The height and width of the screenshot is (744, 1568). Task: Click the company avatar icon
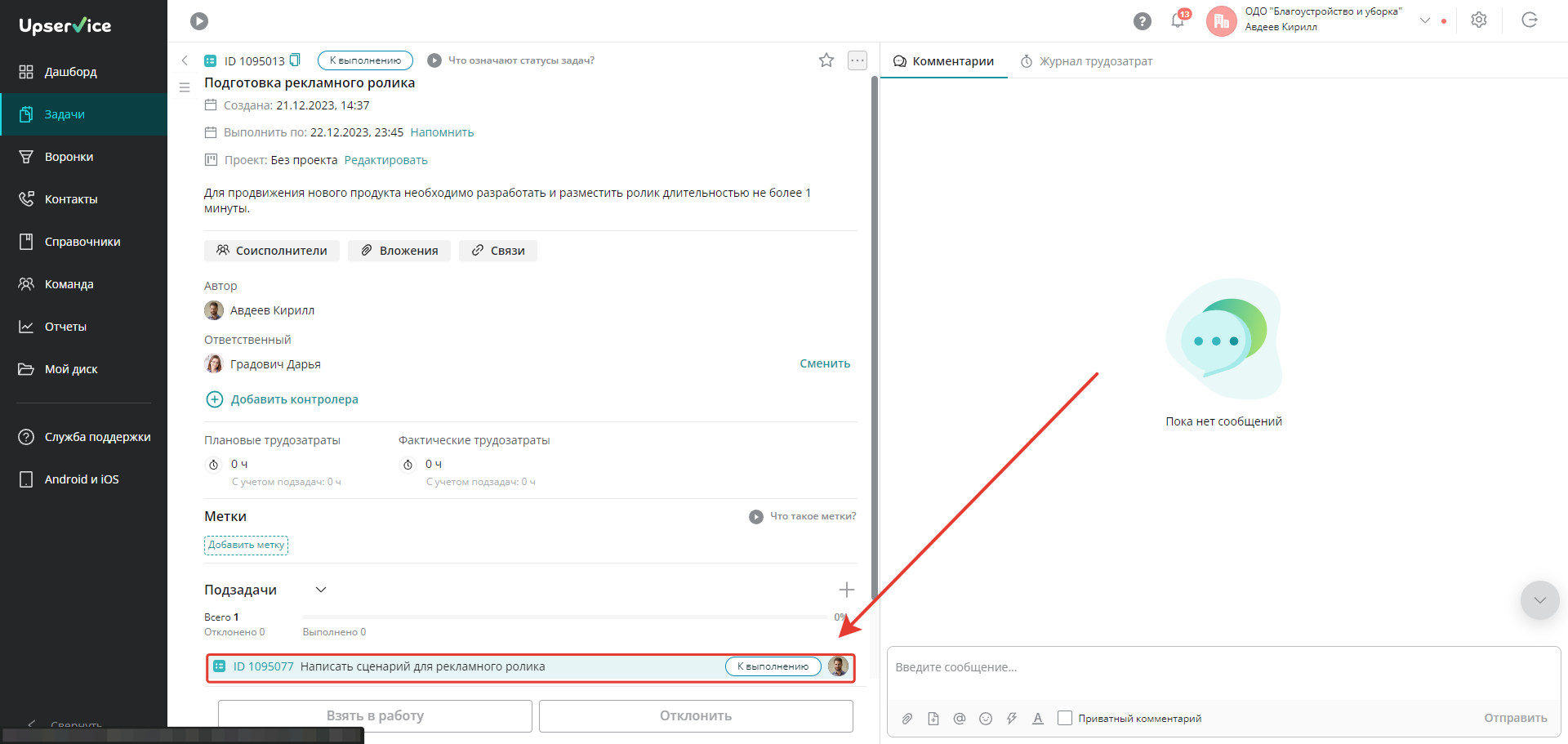[x=1221, y=21]
